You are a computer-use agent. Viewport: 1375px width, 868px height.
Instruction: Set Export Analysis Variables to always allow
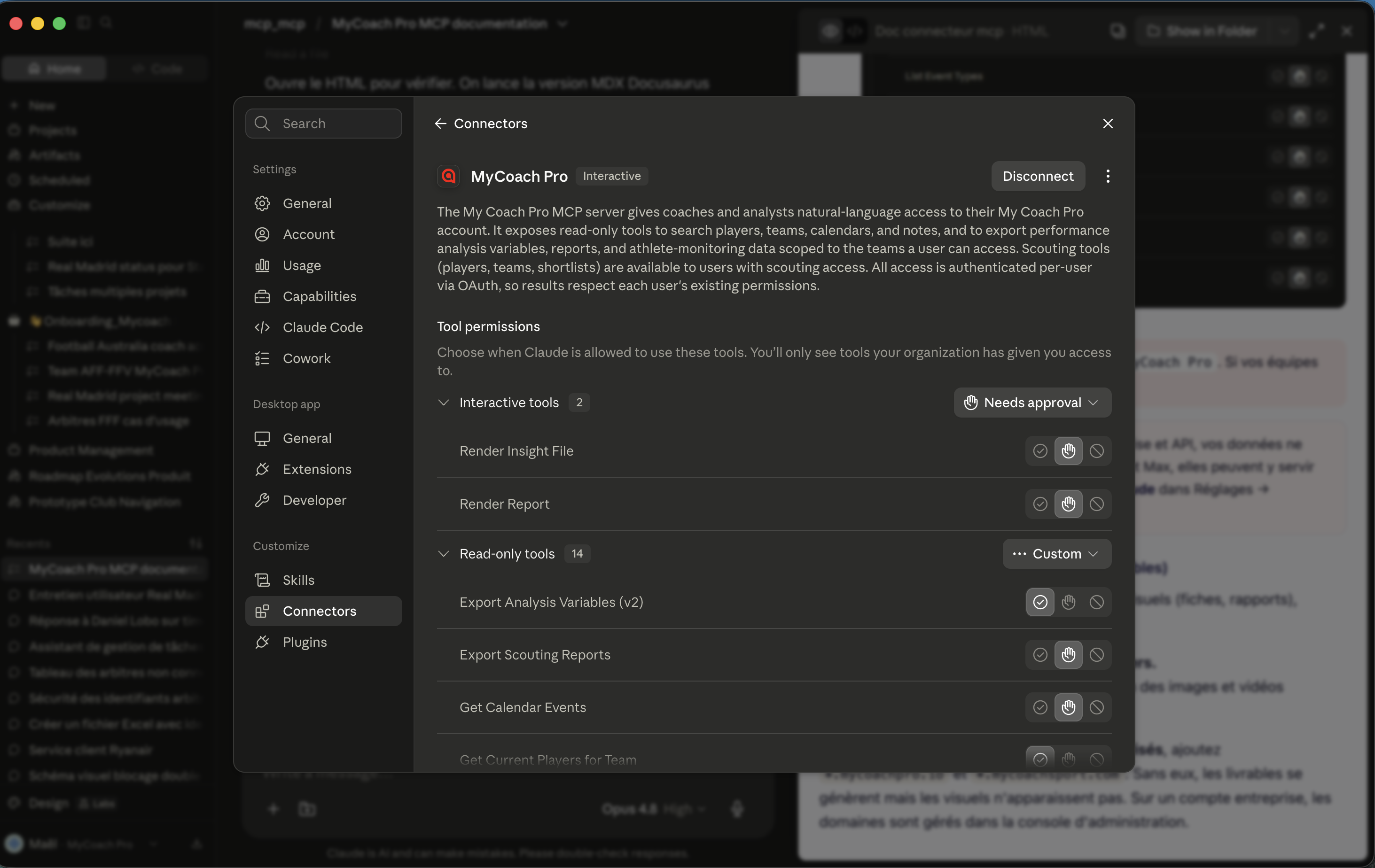1040,602
